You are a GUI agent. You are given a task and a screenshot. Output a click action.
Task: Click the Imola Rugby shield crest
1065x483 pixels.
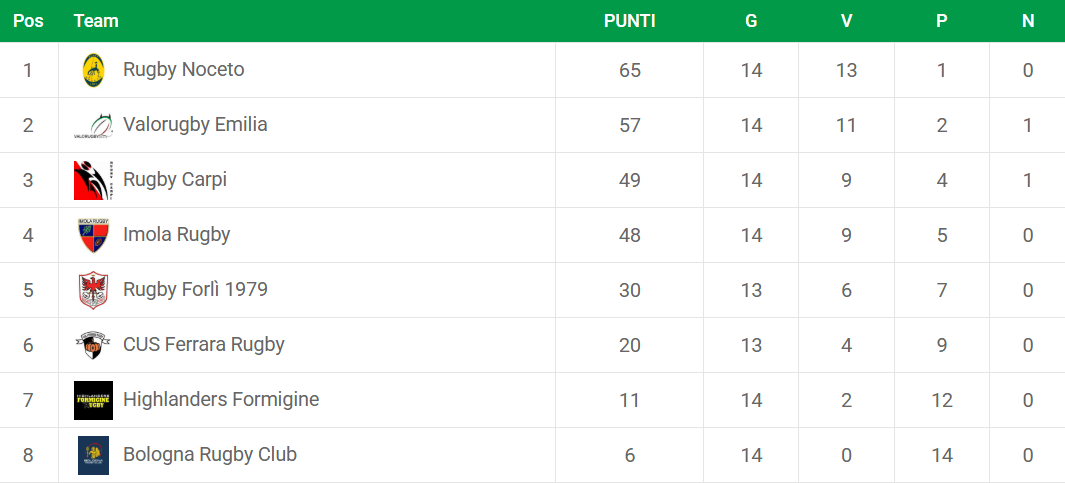[94, 235]
